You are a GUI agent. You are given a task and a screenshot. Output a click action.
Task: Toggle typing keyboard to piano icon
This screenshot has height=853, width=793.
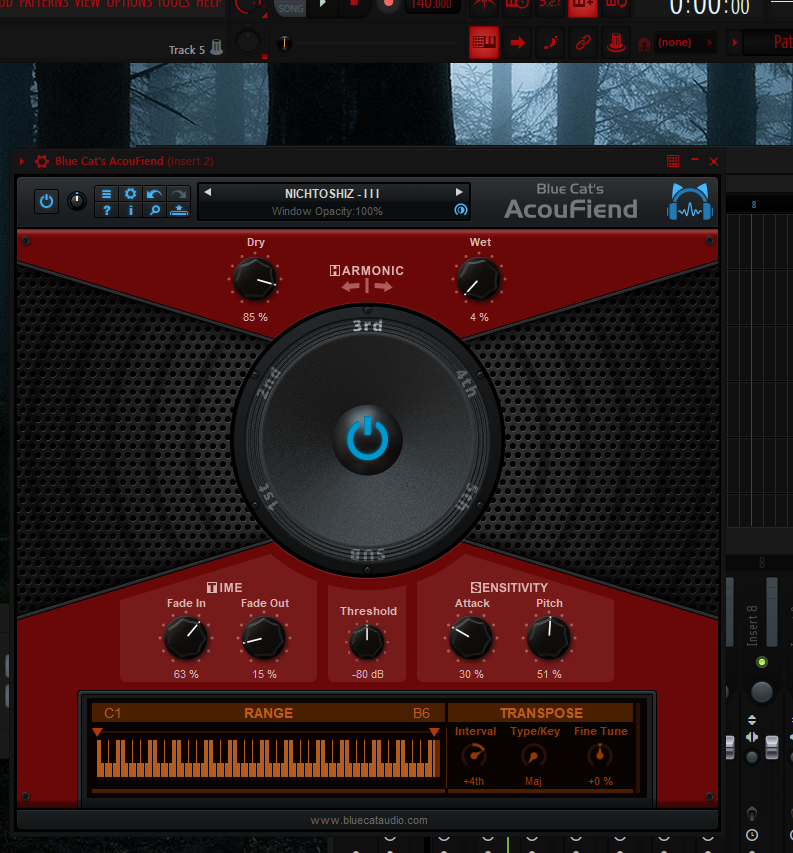pos(484,42)
